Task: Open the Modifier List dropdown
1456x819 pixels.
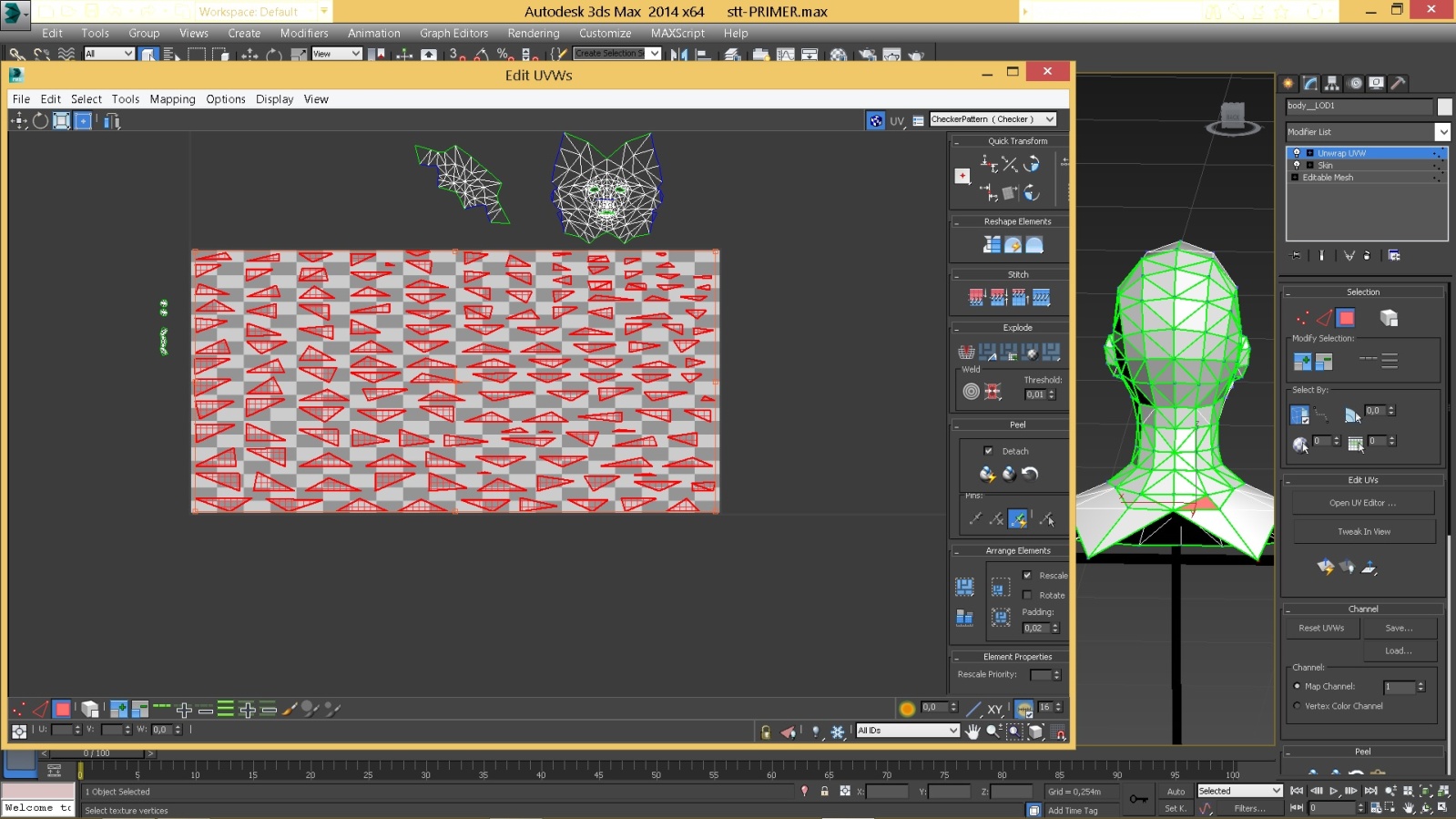Action: [x=1368, y=132]
